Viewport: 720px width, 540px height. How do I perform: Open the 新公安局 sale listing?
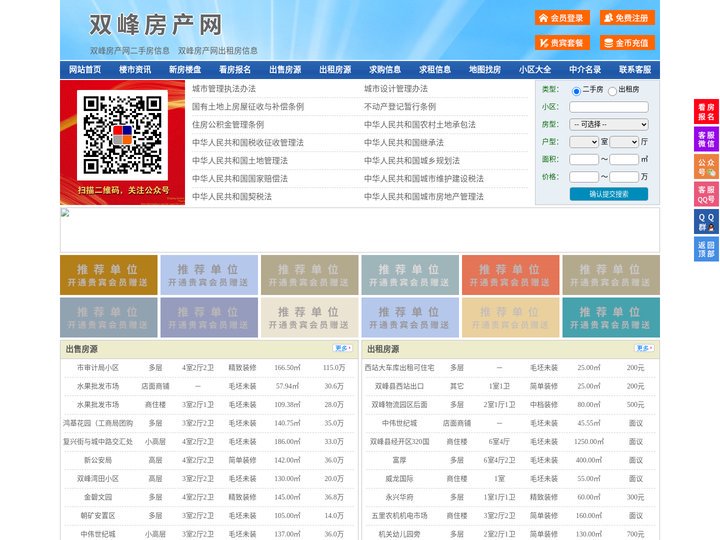98,460
